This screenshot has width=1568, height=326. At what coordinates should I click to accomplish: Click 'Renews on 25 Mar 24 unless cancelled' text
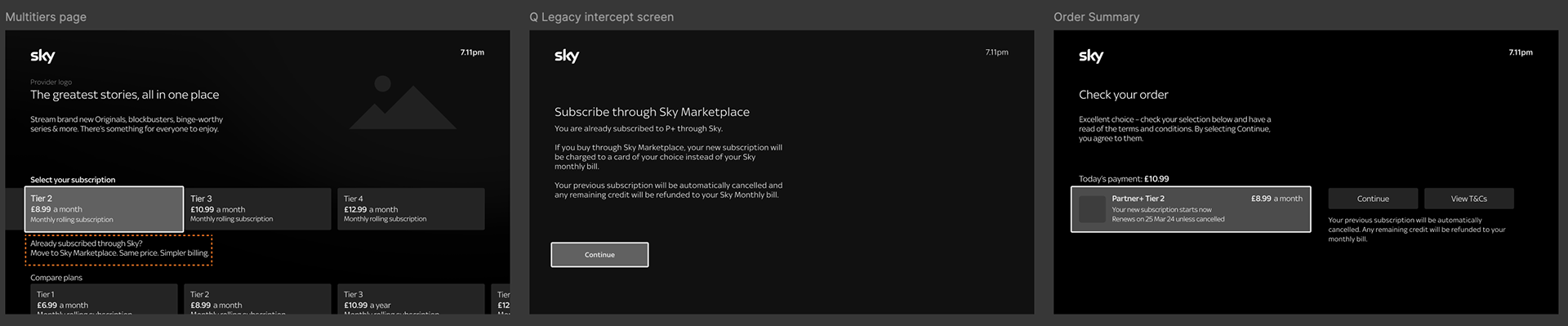point(1168,219)
